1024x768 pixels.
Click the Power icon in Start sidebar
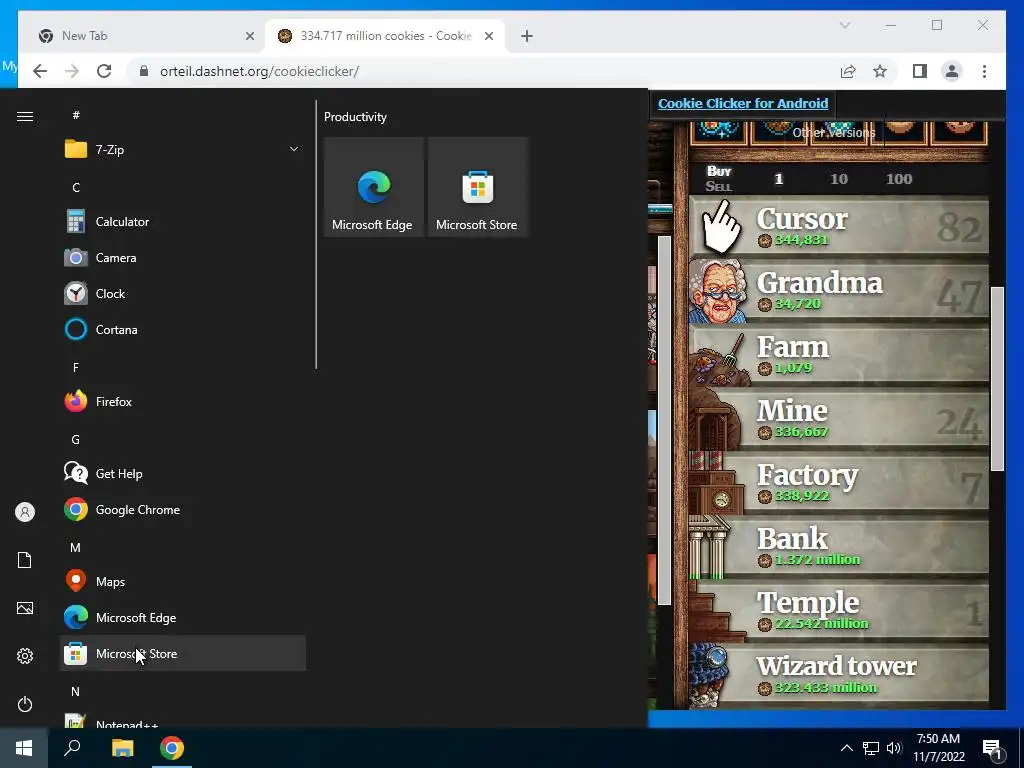(25, 704)
